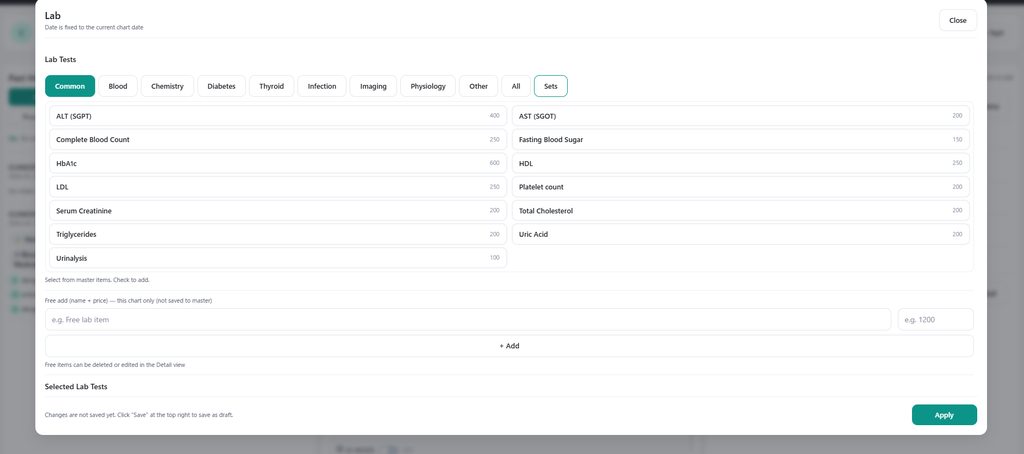
Task: Click the 'Free add (name + price)' hint
Action: tap(128, 300)
